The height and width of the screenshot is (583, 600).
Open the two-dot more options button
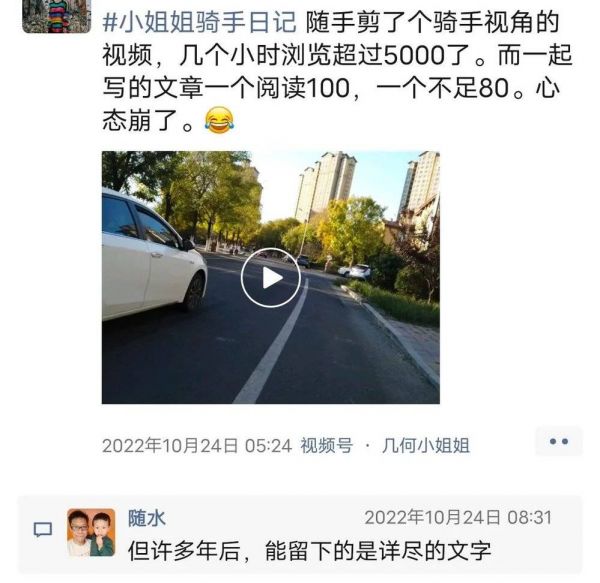point(559,441)
